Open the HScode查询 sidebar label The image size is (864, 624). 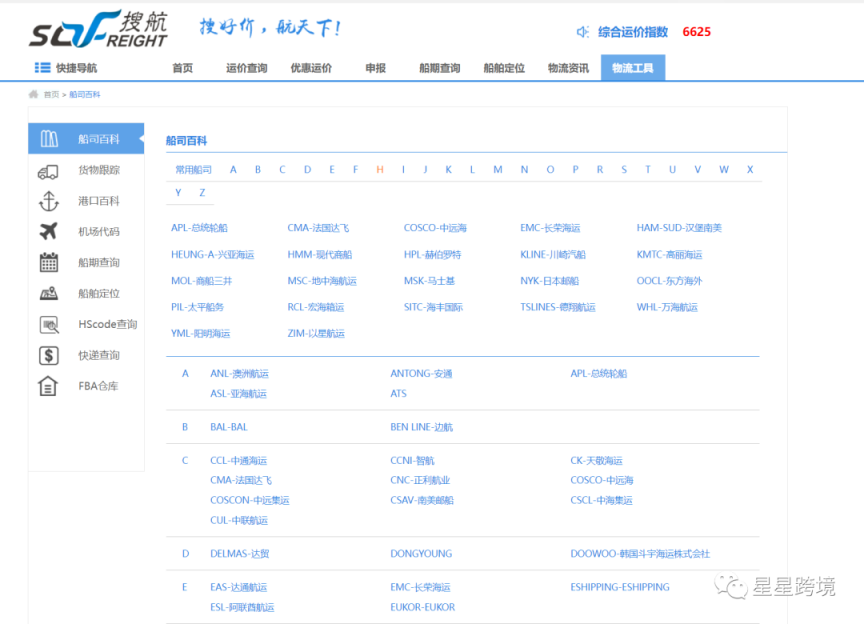point(107,324)
